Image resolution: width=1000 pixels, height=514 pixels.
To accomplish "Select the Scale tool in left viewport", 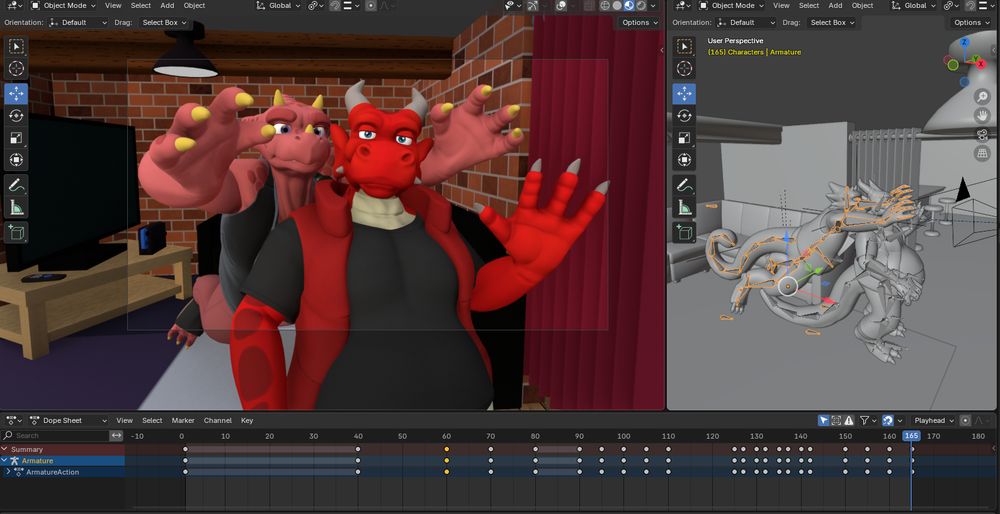I will click(x=16, y=138).
